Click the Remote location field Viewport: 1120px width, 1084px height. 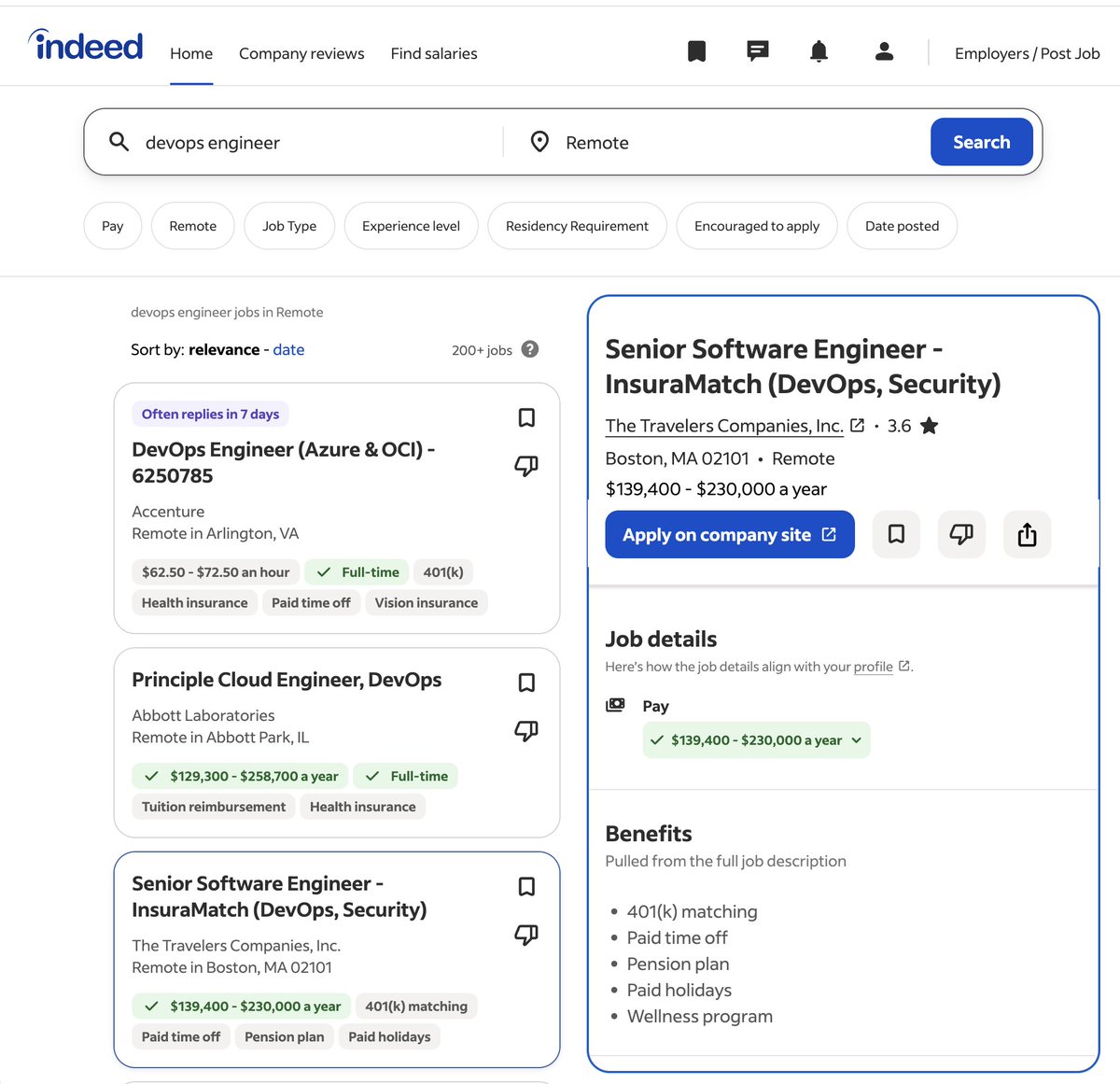tap(737, 142)
